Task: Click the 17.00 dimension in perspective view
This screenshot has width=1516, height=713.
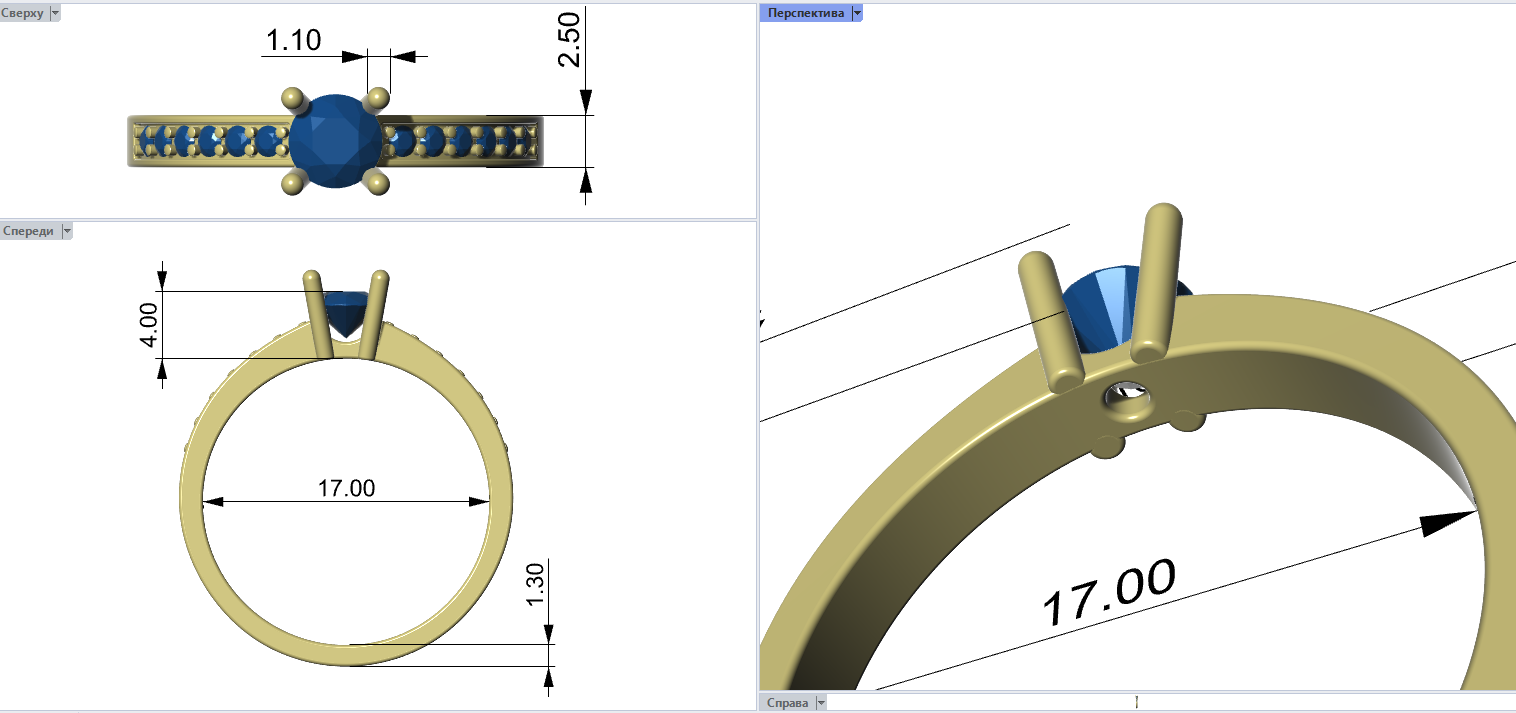Action: 1107,593
